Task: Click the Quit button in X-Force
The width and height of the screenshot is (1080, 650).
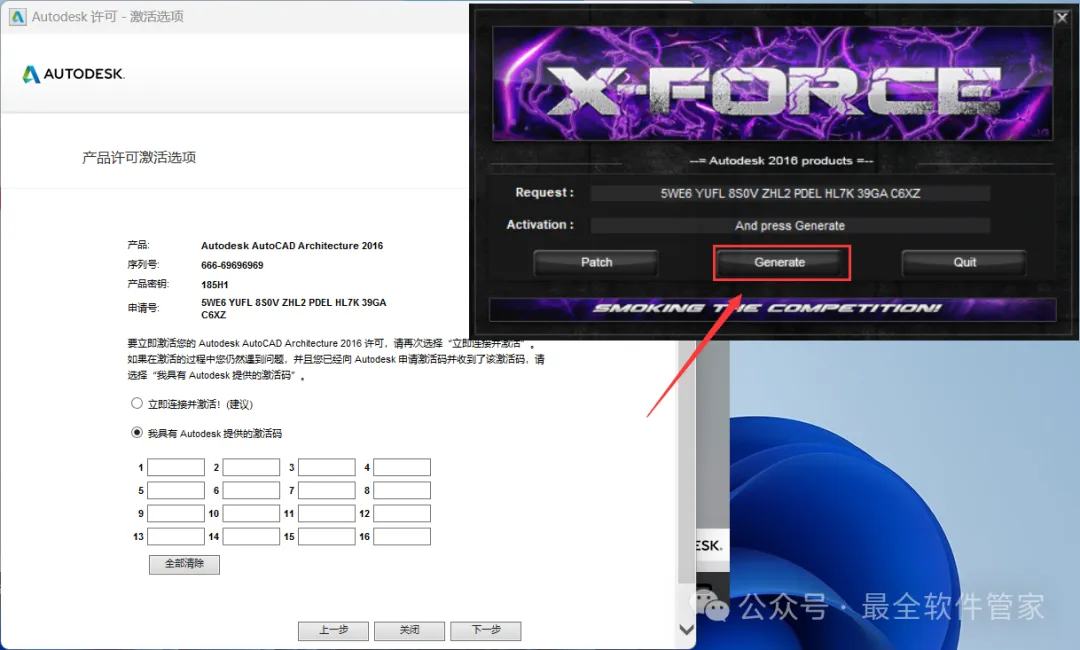Action: point(964,262)
